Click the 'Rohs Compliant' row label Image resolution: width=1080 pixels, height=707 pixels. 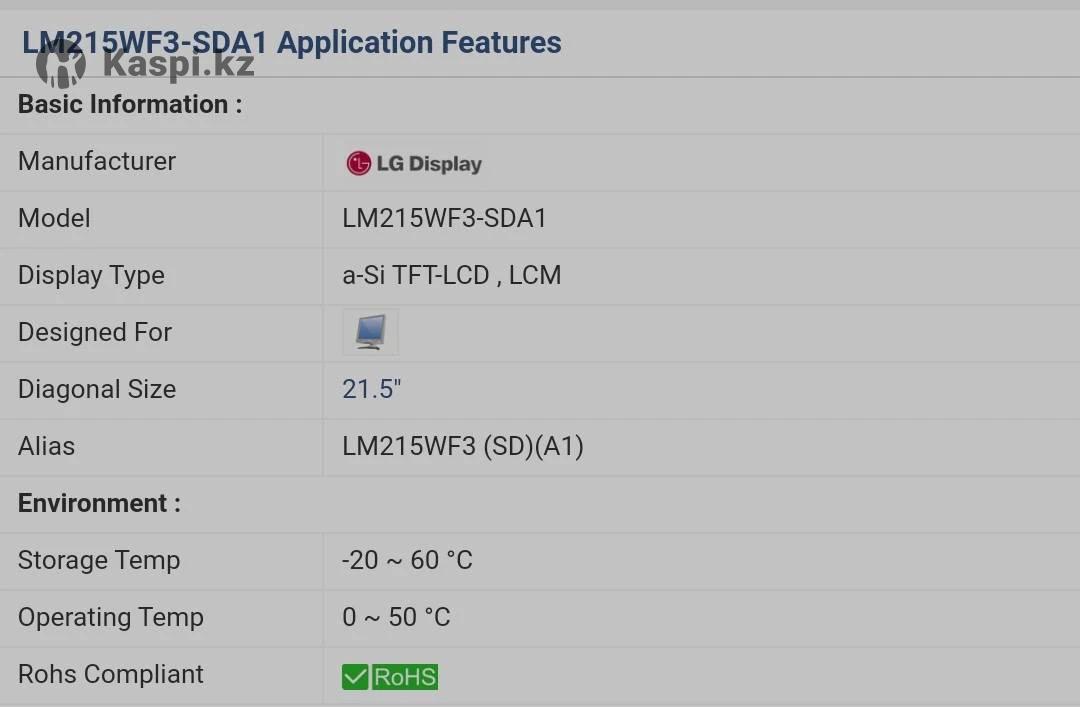(x=111, y=675)
